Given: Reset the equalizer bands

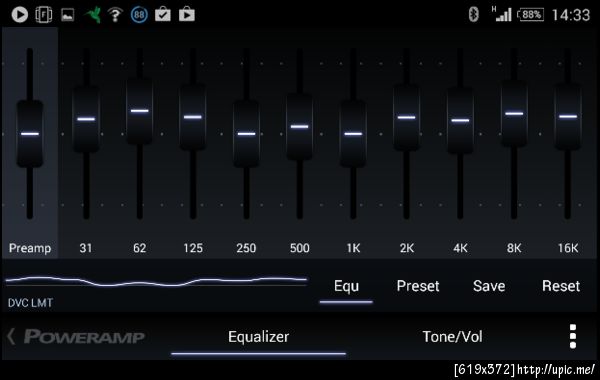Looking at the screenshot, I should point(561,286).
